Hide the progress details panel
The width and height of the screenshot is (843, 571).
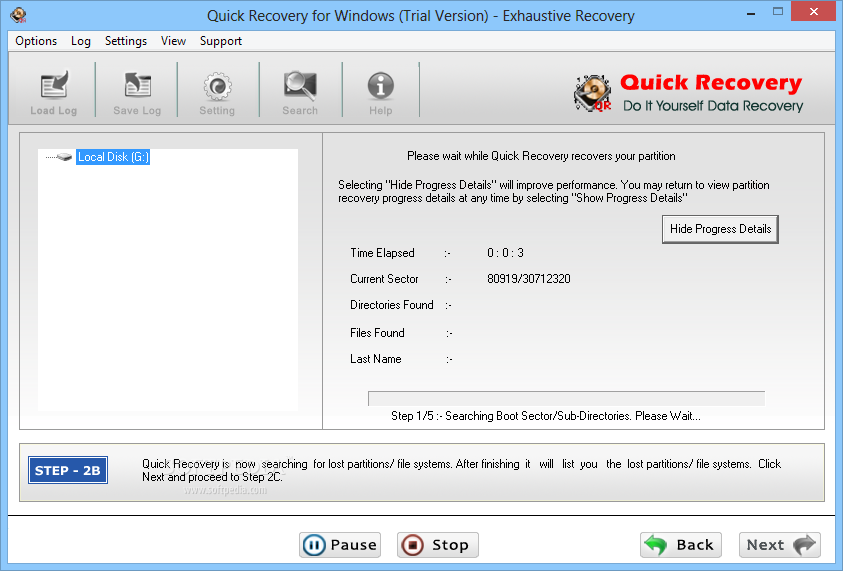click(x=720, y=229)
